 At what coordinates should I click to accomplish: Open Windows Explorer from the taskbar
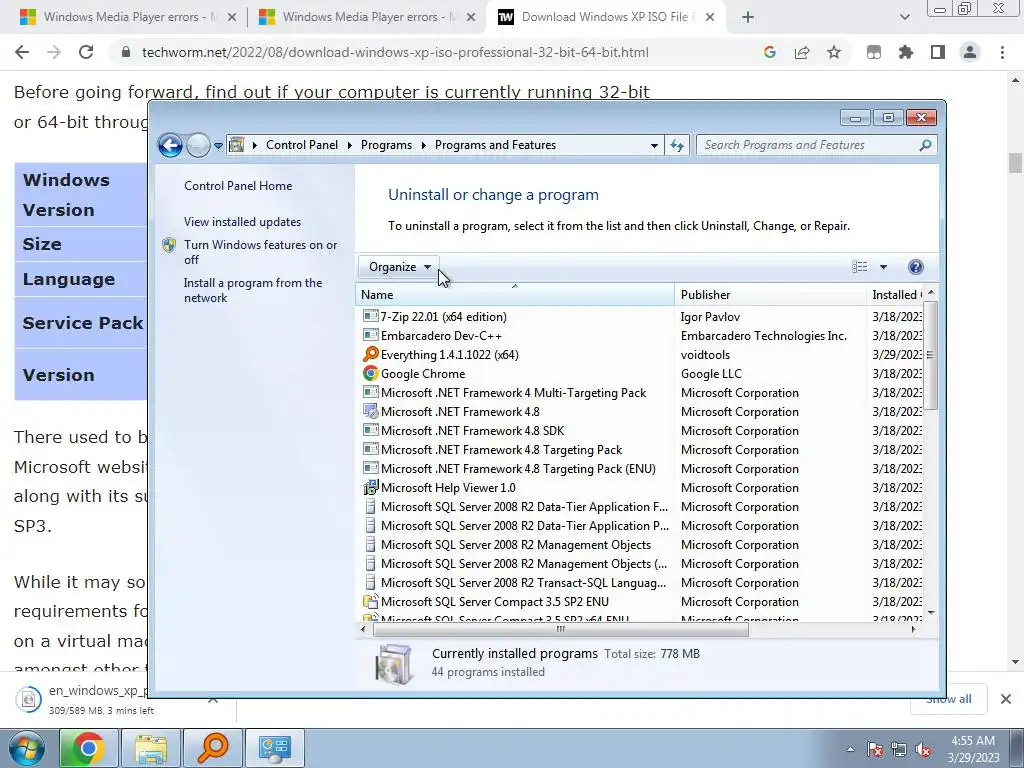click(152, 748)
